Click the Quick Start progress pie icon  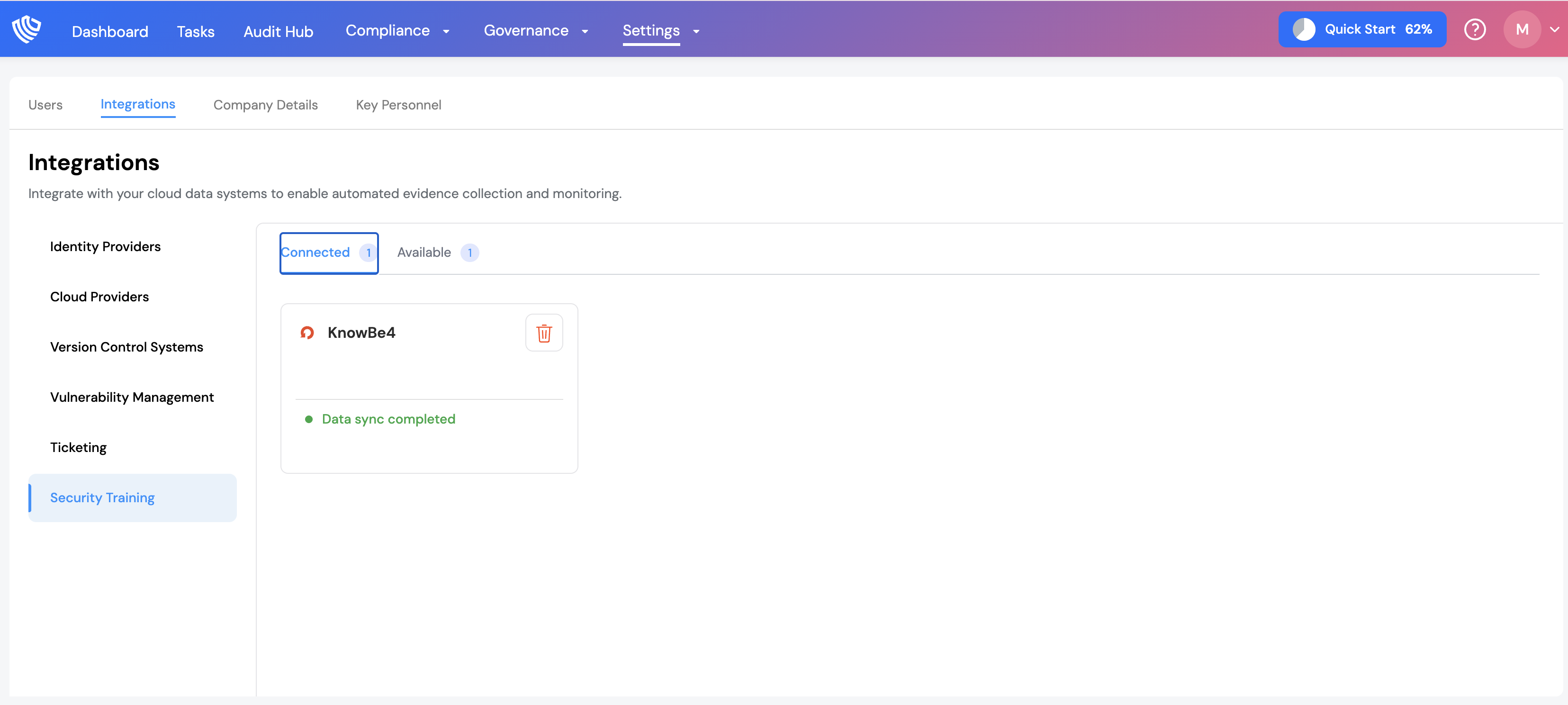pyautogui.click(x=1304, y=29)
